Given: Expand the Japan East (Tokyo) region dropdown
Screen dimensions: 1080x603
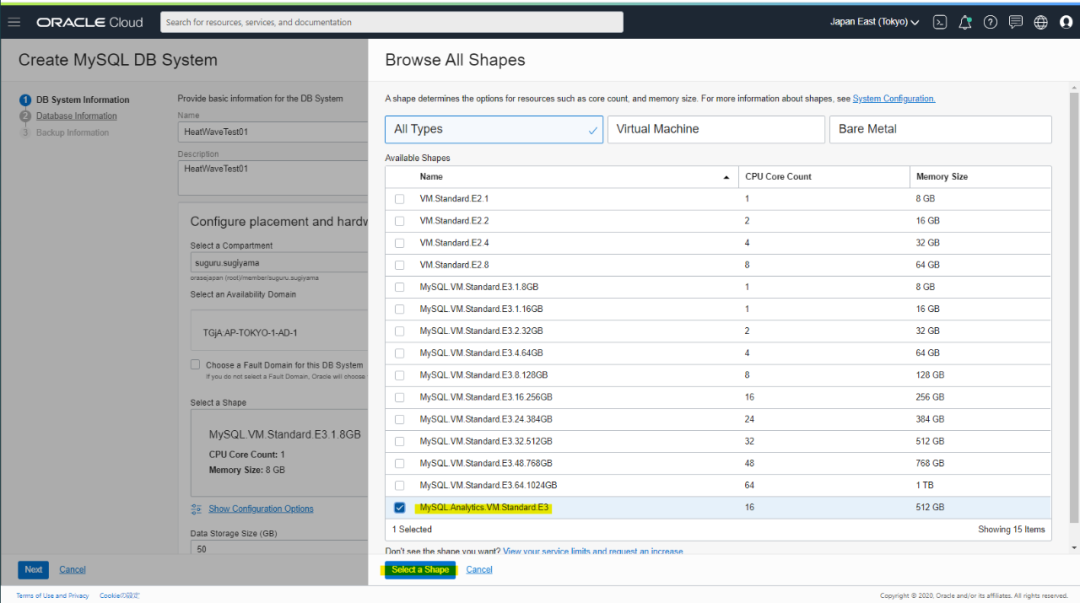Looking at the screenshot, I should [875, 22].
